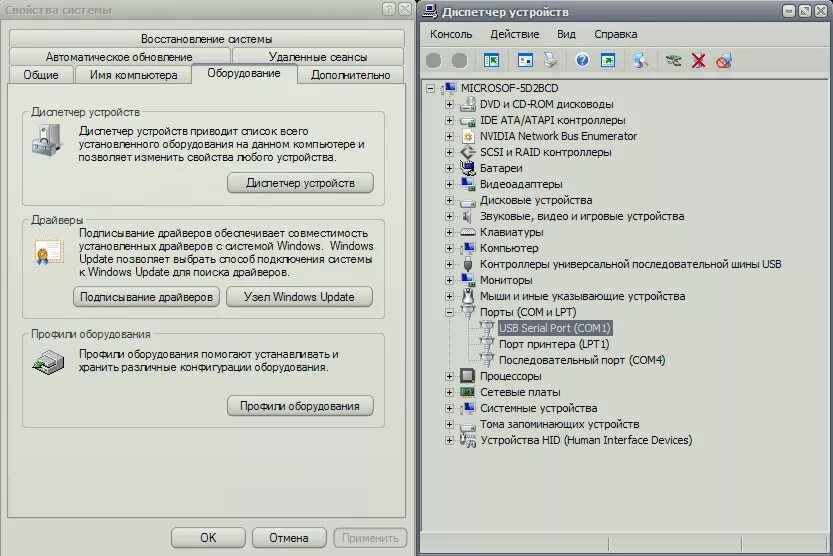Switch to Имя компьютера tab

point(133,75)
